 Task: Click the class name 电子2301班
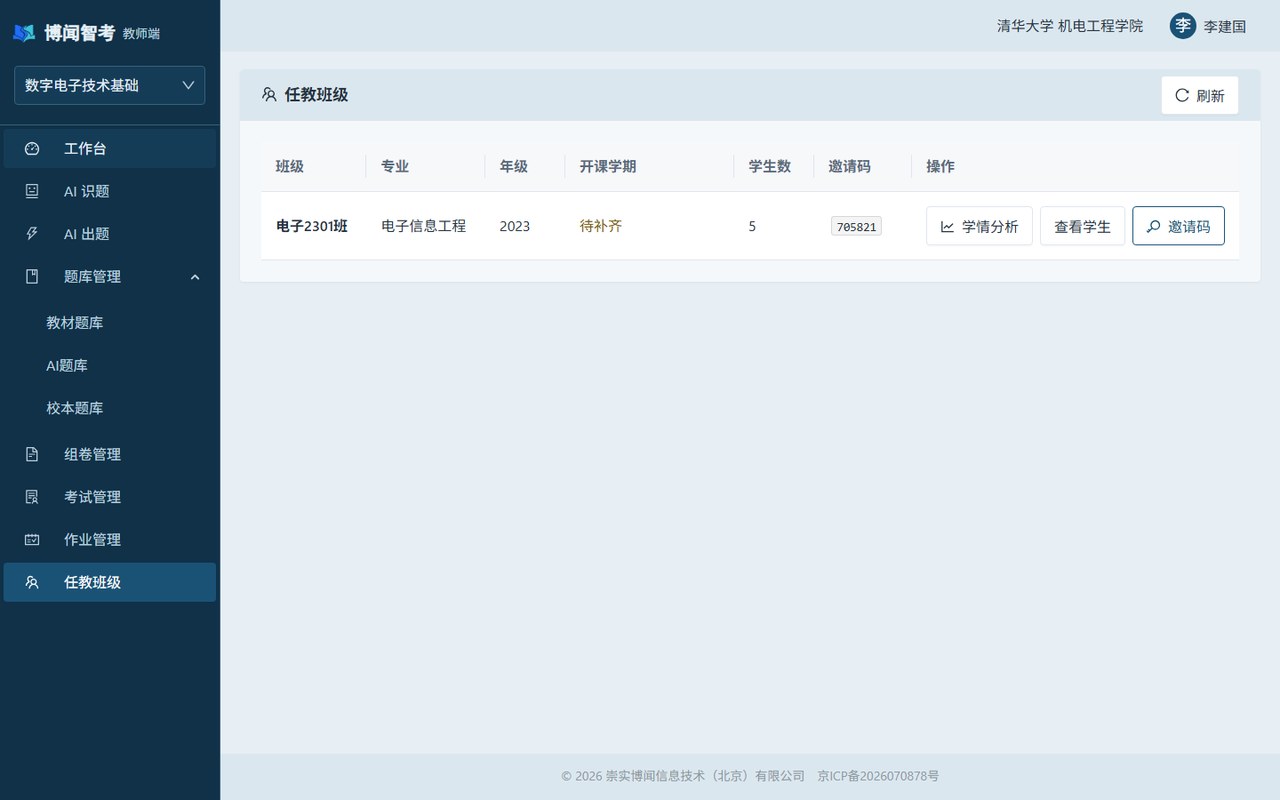tap(312, 226)
